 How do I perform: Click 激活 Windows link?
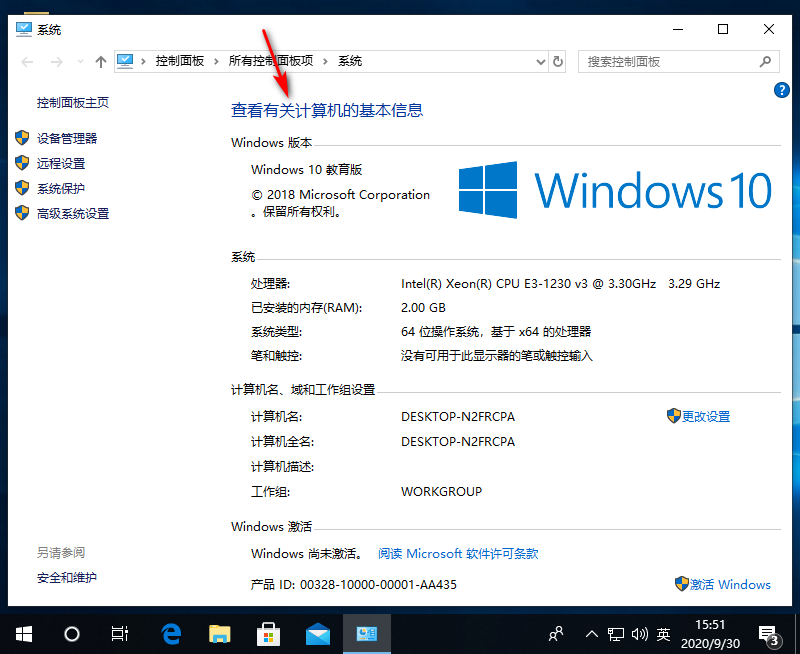pos(730,584)
